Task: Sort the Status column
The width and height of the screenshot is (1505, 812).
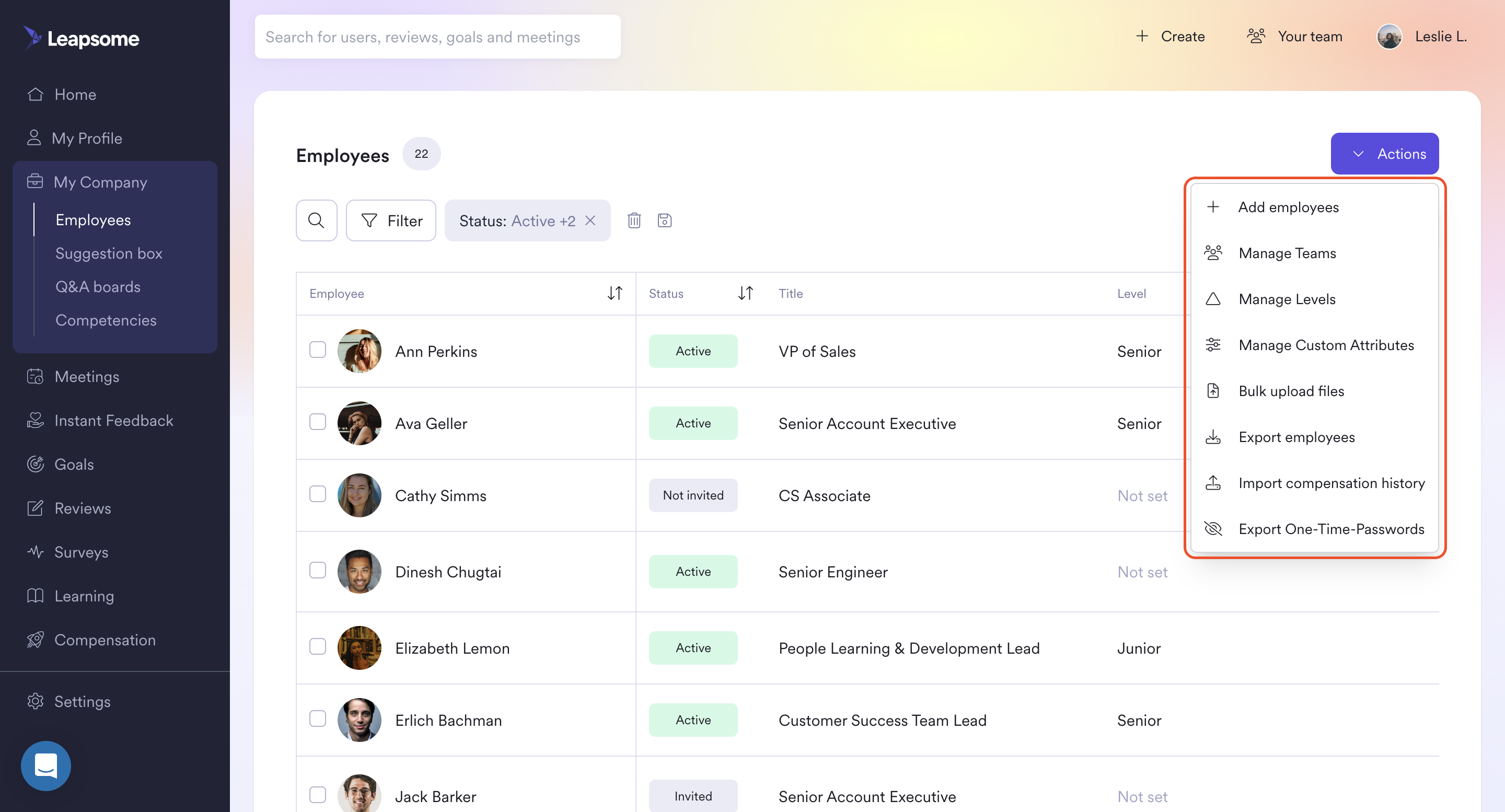Action: tap(745, 293)
